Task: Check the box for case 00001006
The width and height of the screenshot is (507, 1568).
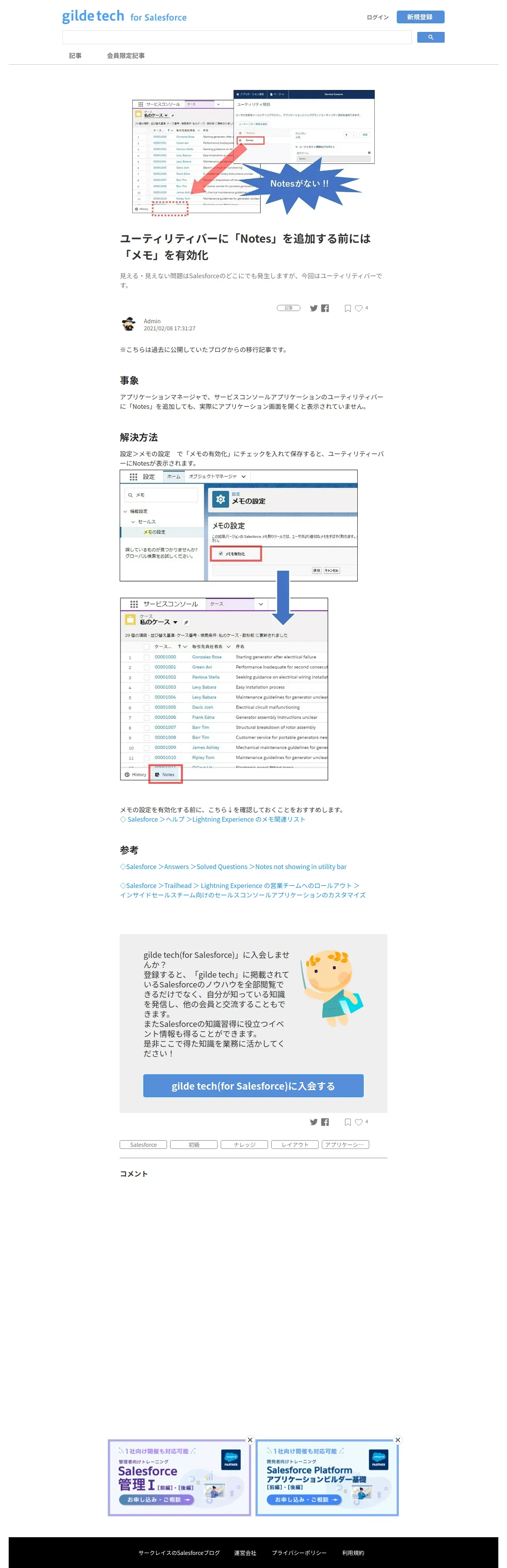Action: point(146,717)
